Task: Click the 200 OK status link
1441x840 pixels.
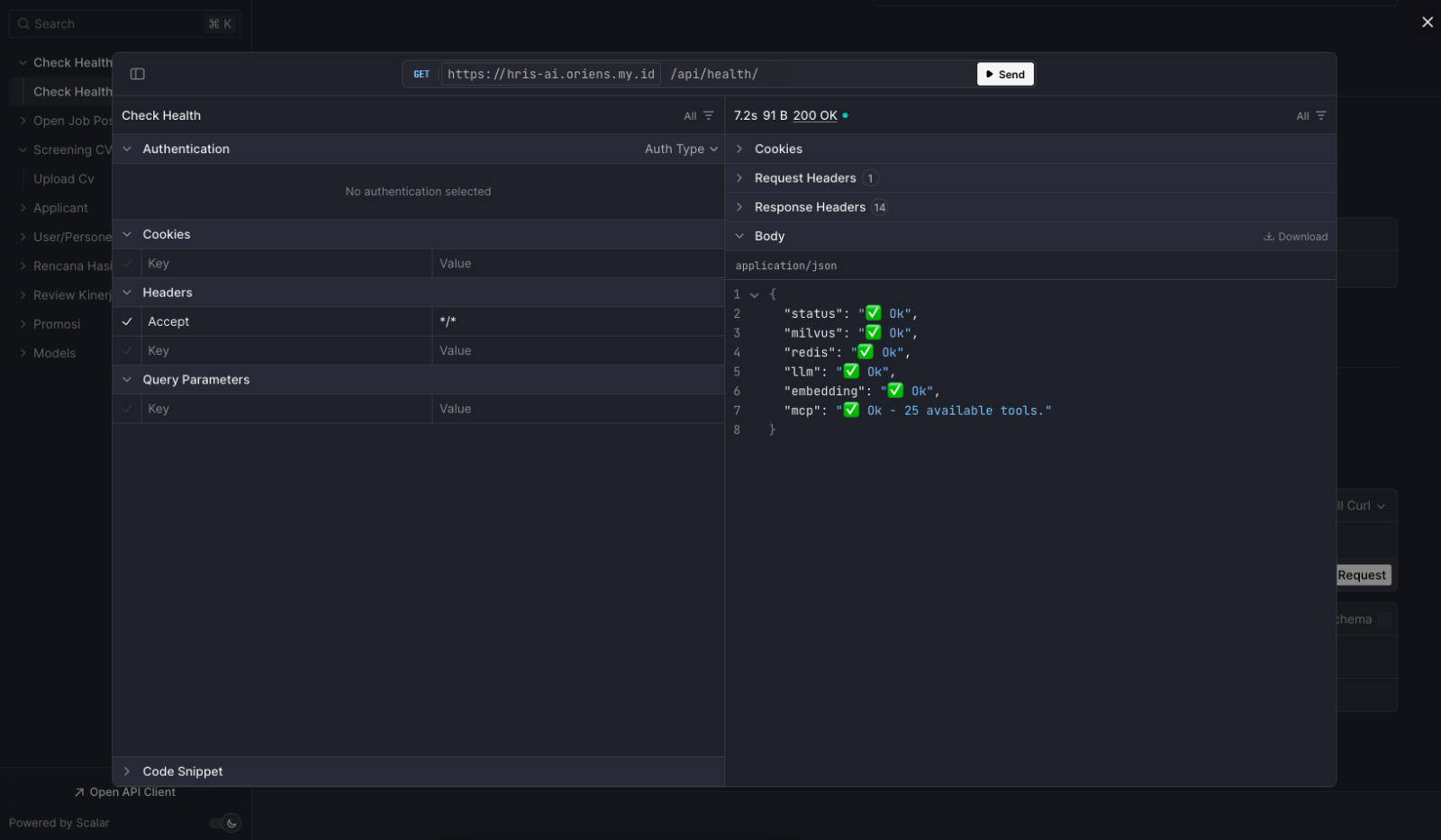Action: pyautogui.click(x=815, y=115)
